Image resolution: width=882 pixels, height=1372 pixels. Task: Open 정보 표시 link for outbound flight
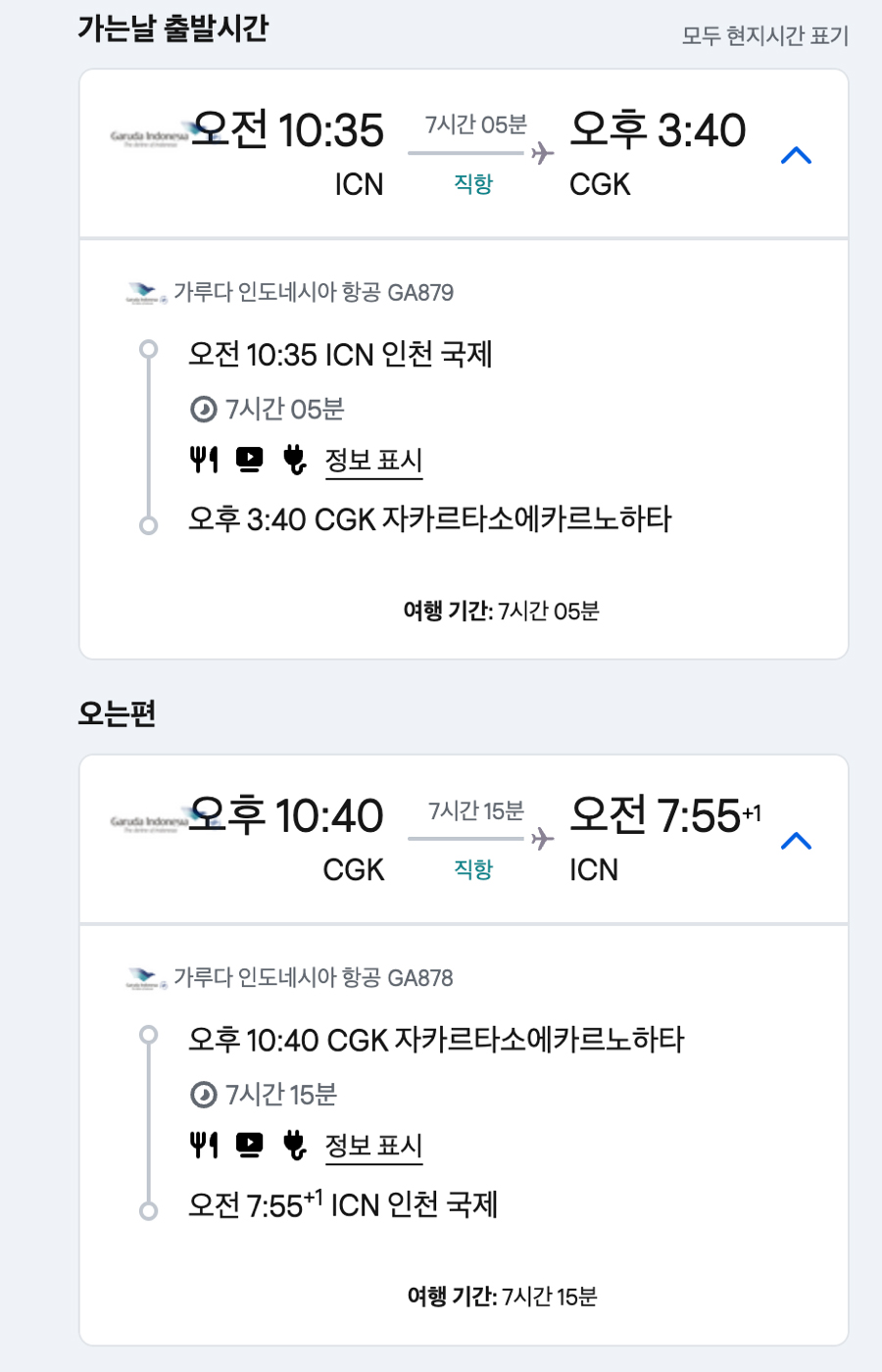click(x=373, y=460)
